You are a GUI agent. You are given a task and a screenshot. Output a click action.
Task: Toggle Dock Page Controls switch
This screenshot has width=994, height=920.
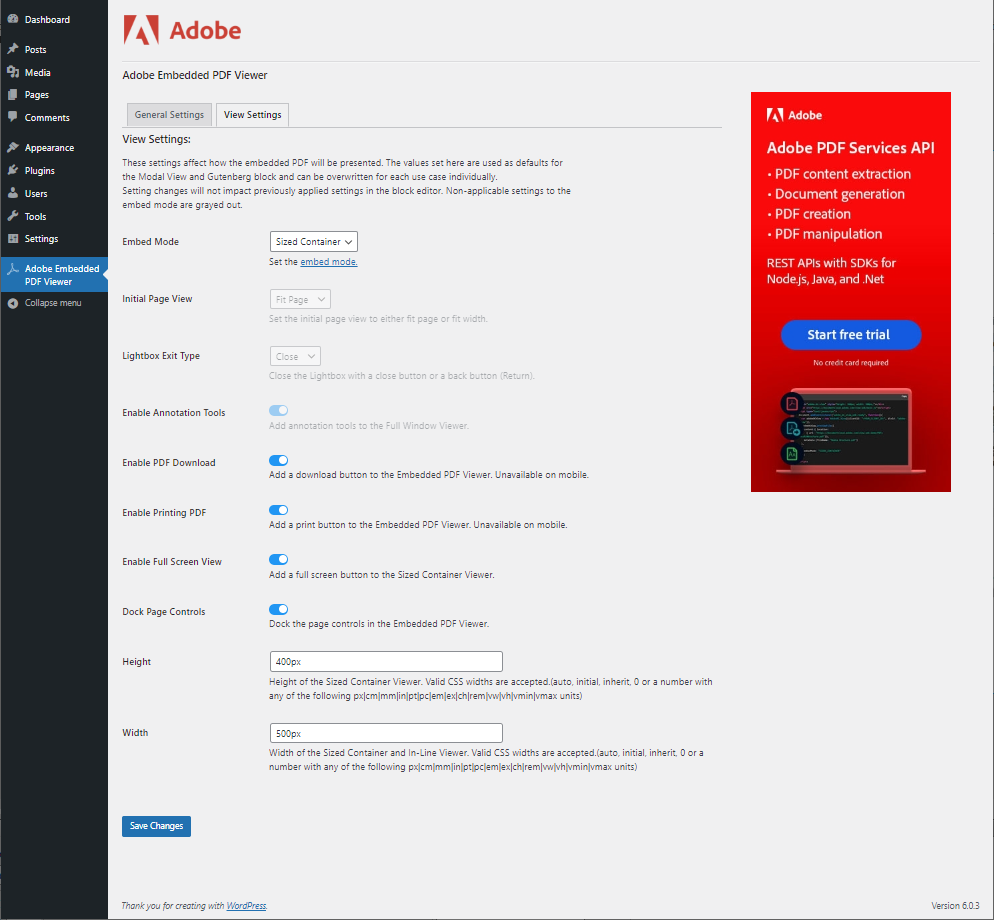tap(278, 609)
